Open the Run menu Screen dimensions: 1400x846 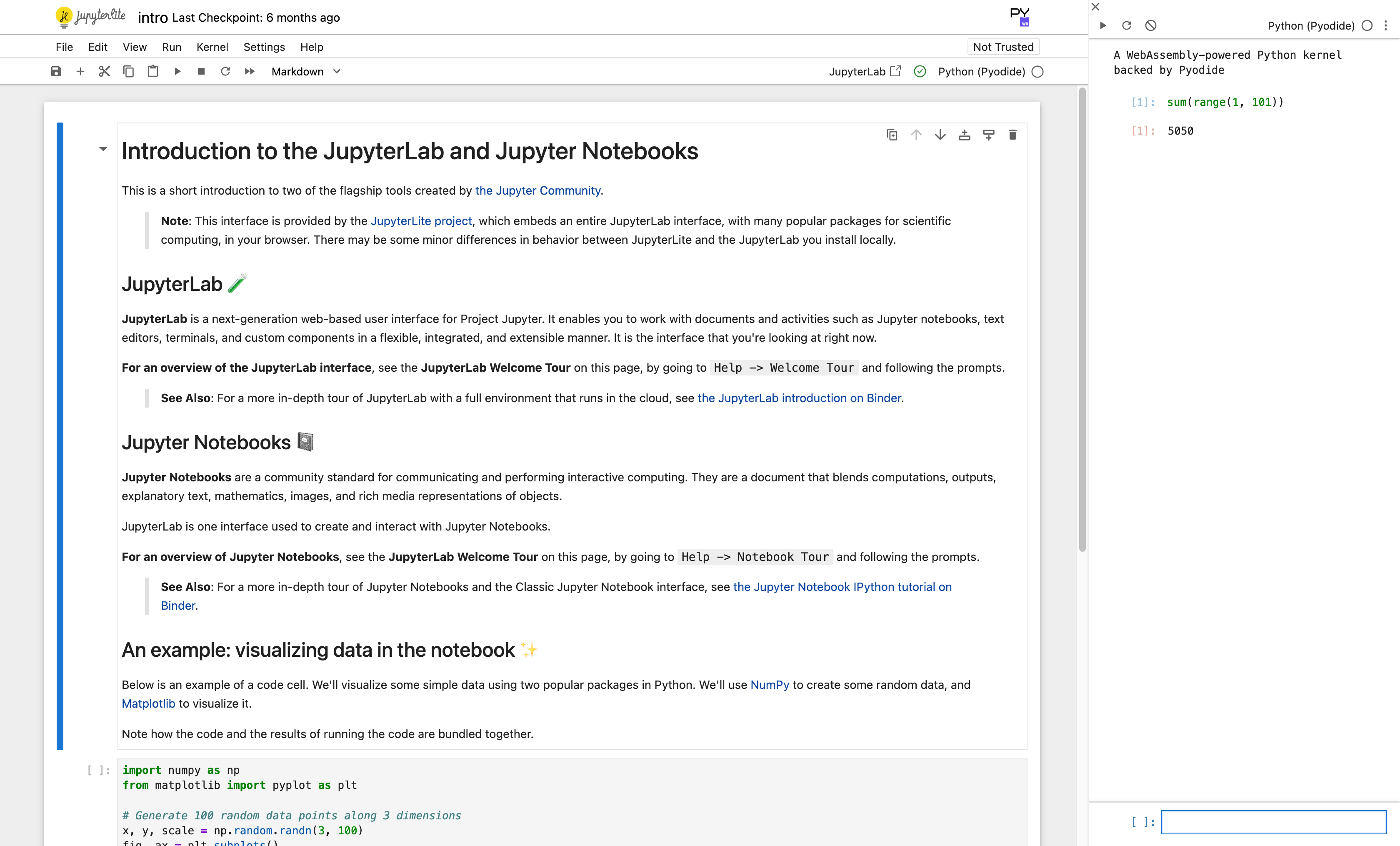(172, 47)
